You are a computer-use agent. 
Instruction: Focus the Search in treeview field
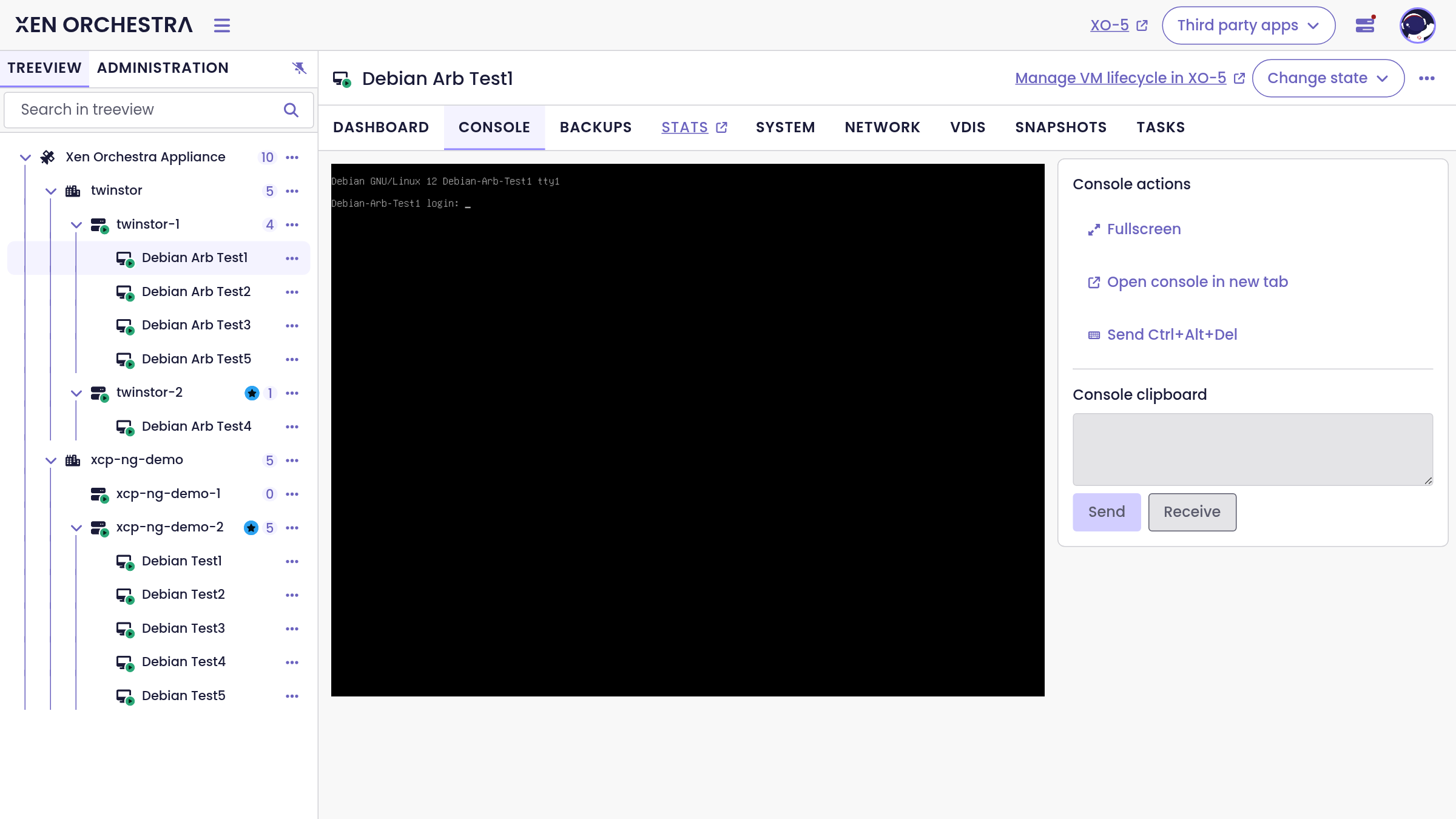point(159,110)
